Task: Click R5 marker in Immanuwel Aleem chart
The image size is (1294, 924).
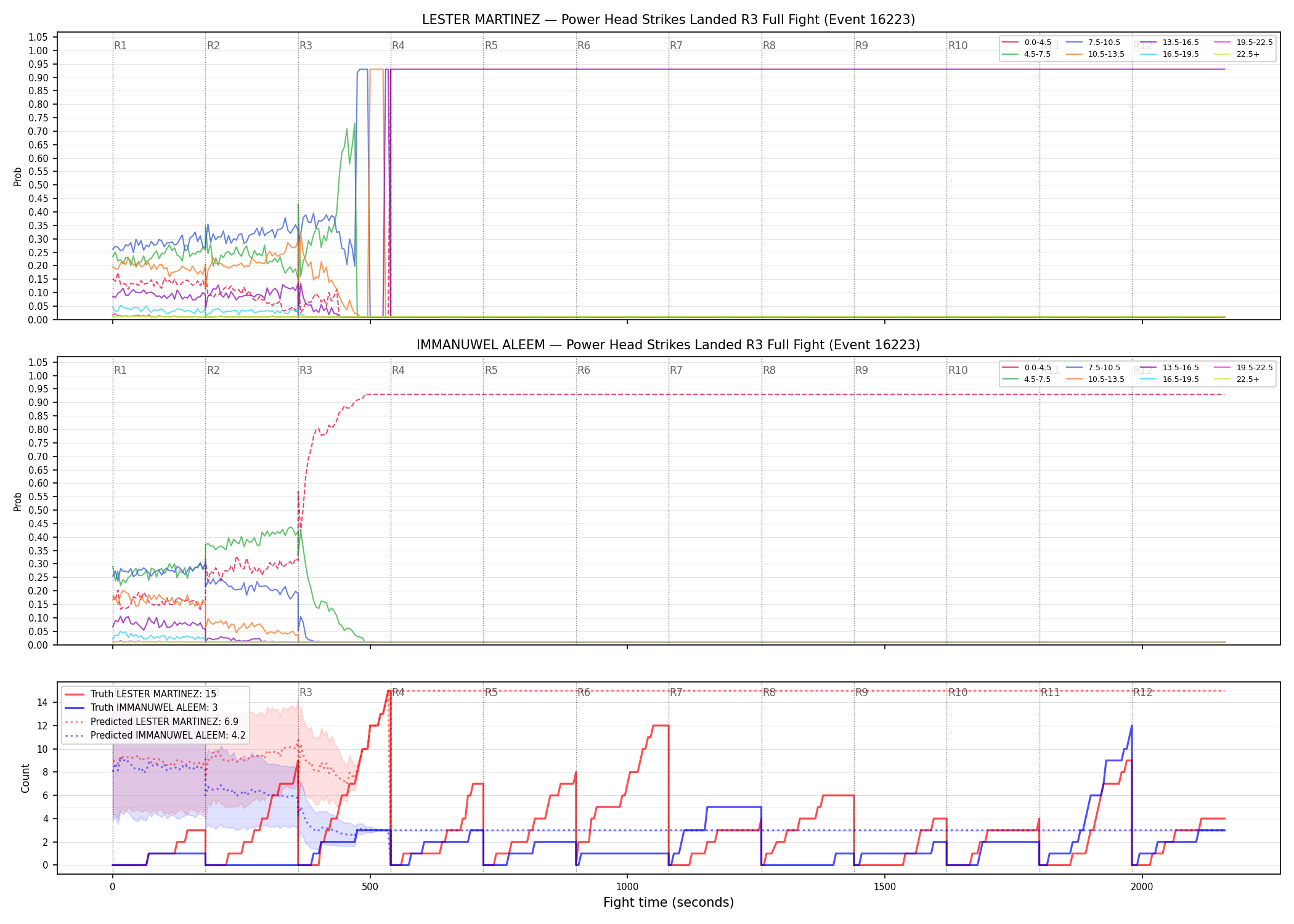Action: tap(491, 370)
